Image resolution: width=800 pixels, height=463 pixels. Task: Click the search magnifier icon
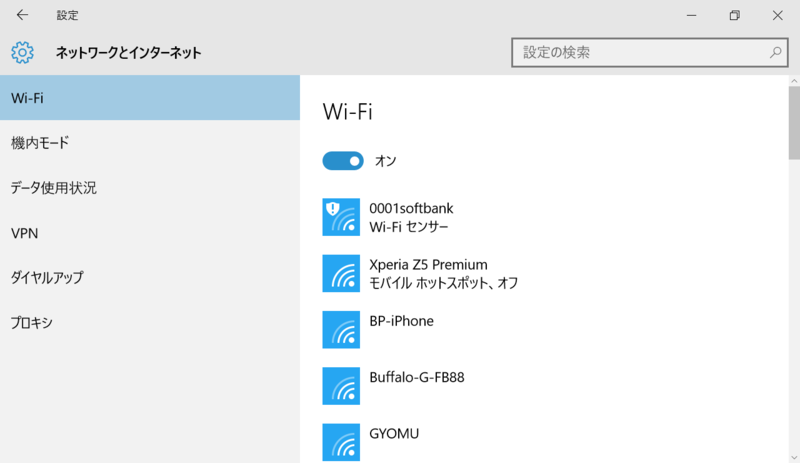tap(775, 52)
